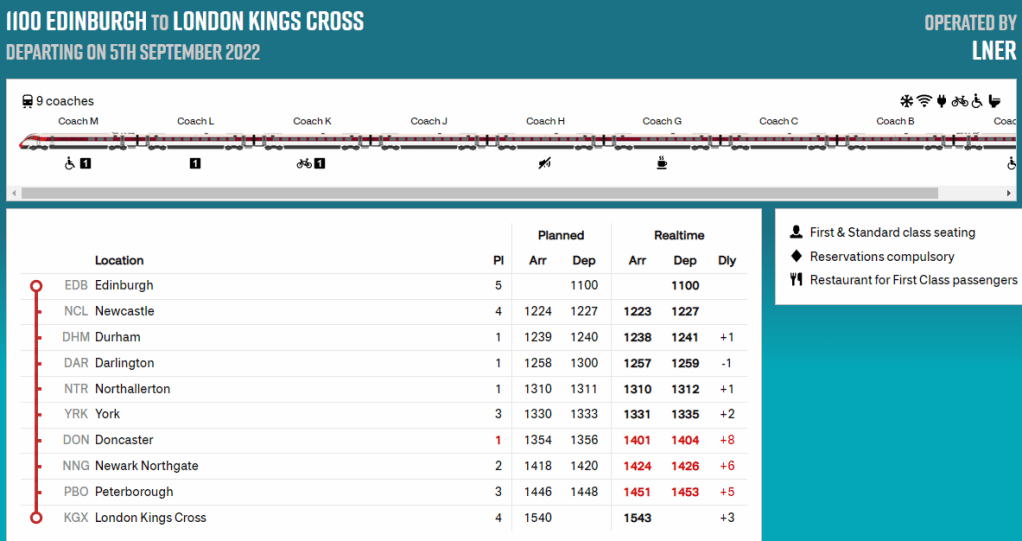1022x541 pixels.
Task: Click the Location column header
Action: pos(119,261)
